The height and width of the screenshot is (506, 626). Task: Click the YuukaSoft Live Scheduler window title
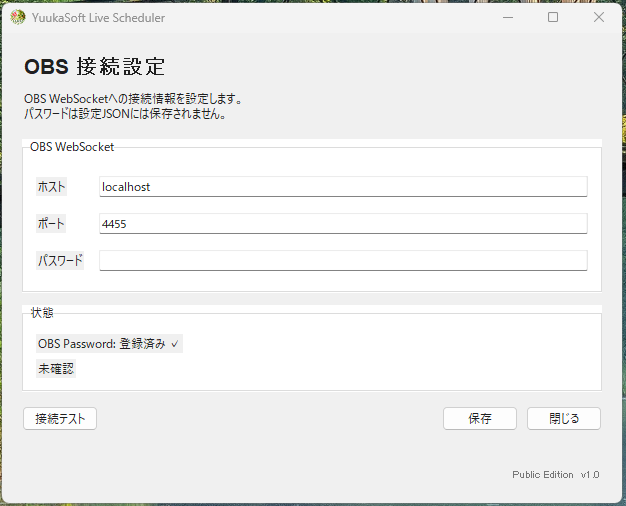tap(98, 18)
